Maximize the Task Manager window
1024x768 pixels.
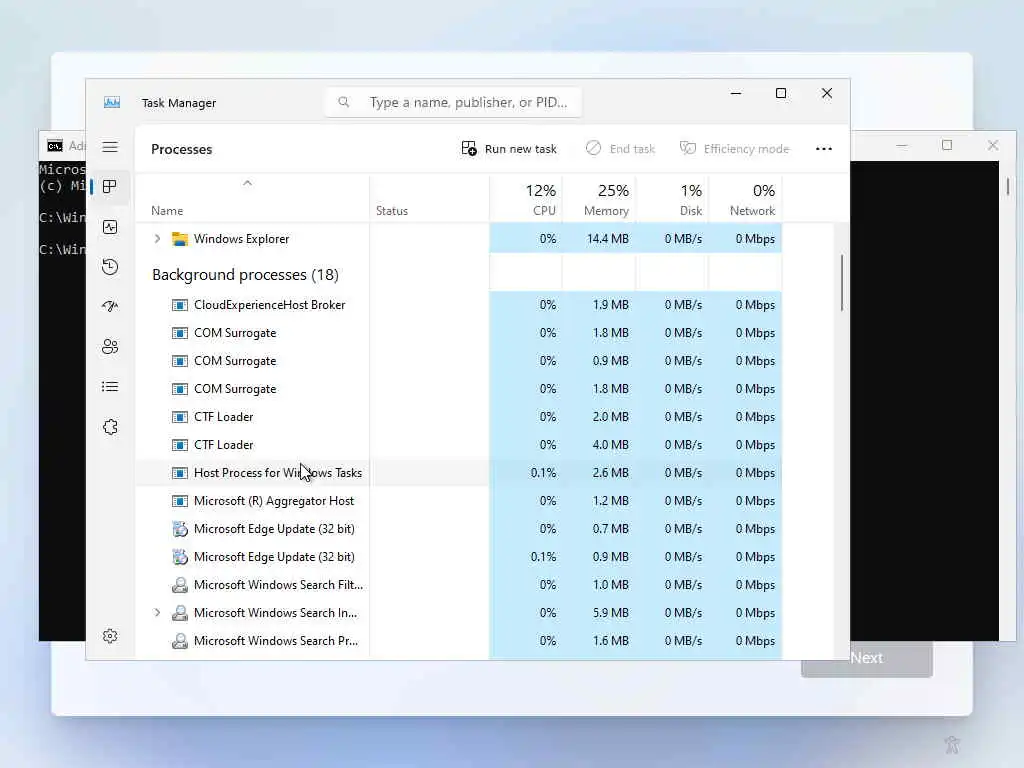coord(780,93)
